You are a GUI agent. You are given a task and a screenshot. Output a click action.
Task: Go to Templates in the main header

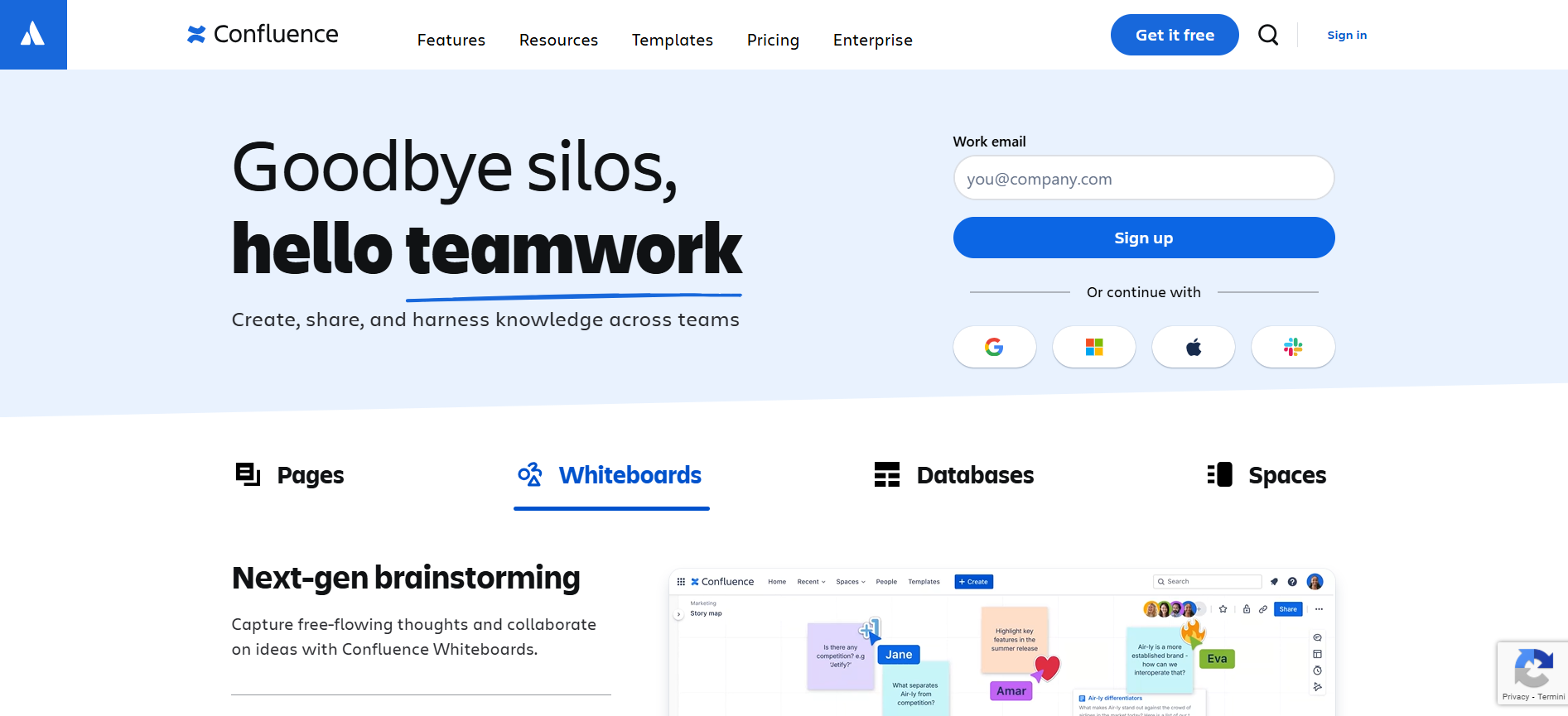tap(673, 40)
